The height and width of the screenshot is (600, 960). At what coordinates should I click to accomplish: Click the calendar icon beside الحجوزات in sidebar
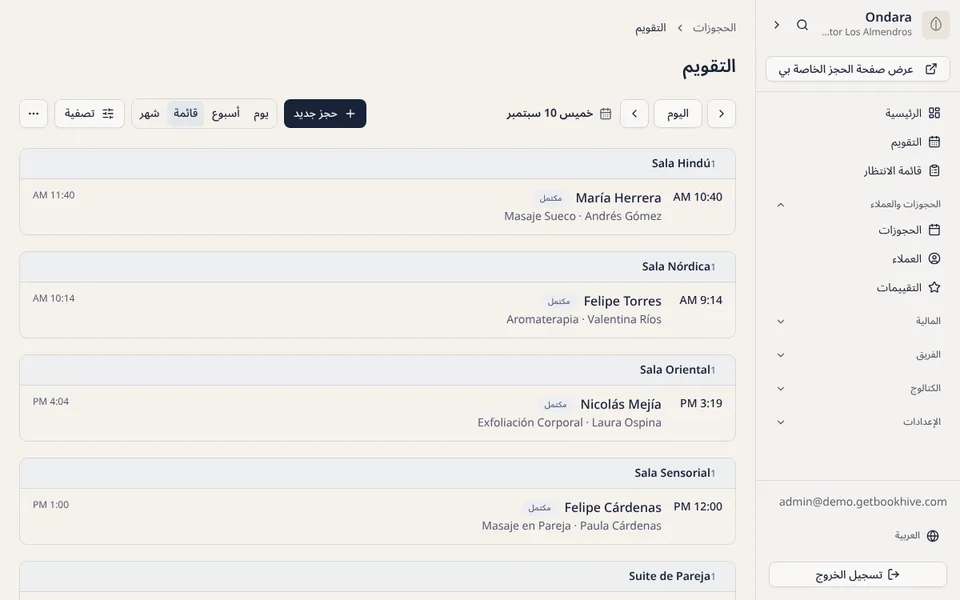point(934,230)
